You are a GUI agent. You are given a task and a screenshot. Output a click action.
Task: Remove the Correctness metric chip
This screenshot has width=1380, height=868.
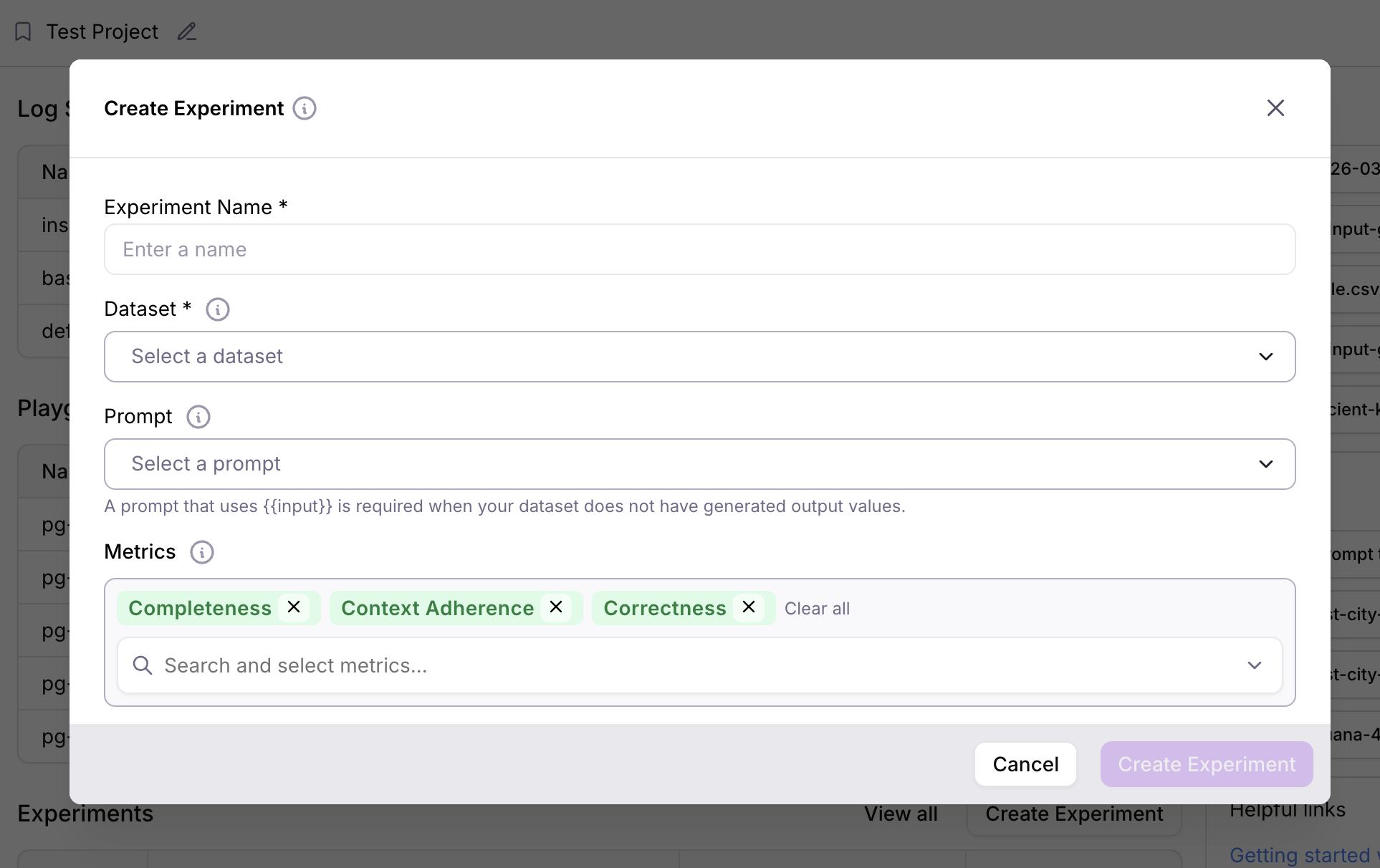pyautogui.click(x=748, y=607)
